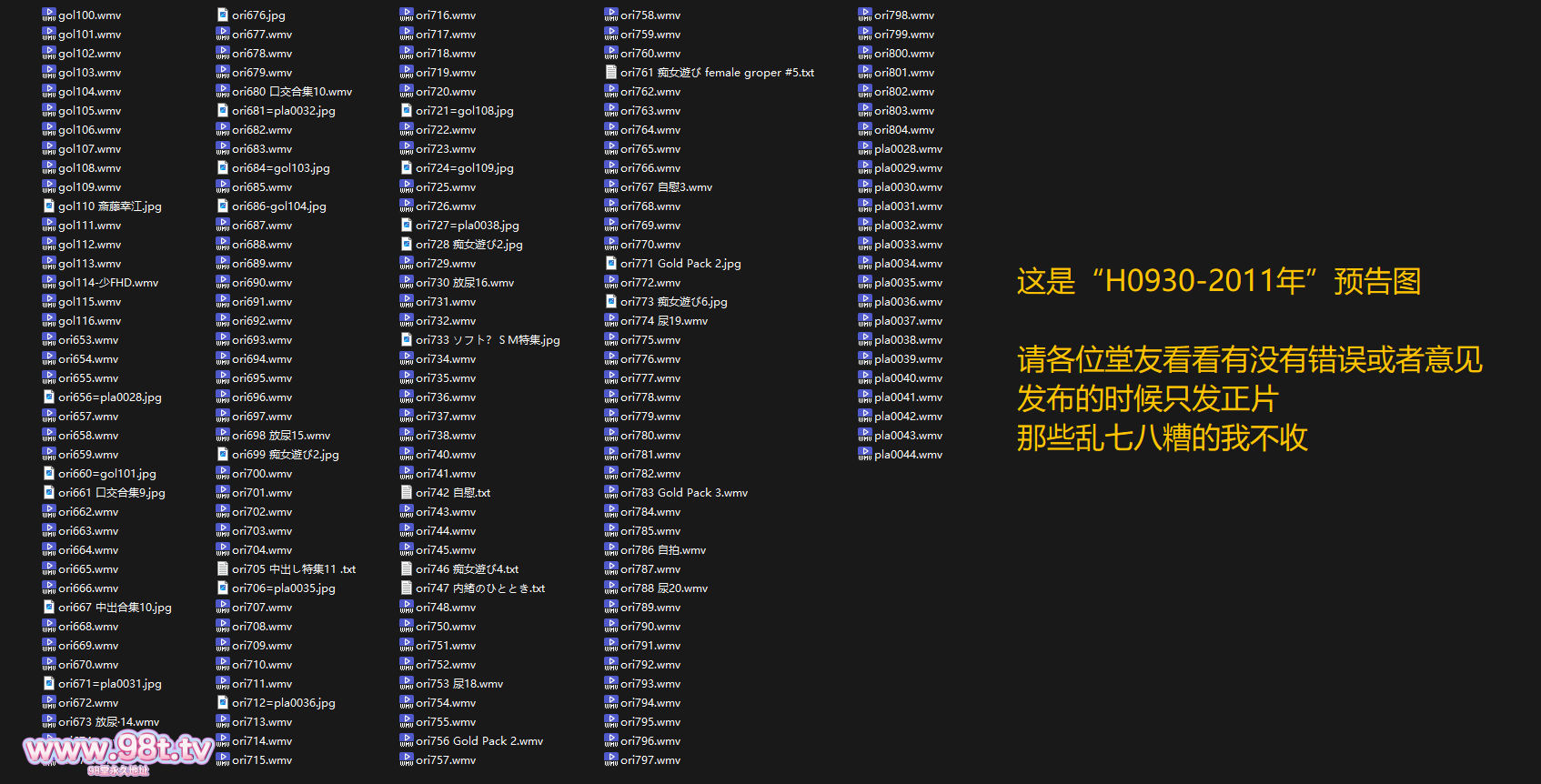Select the file ori653.wmv

[x=88, y=340]
